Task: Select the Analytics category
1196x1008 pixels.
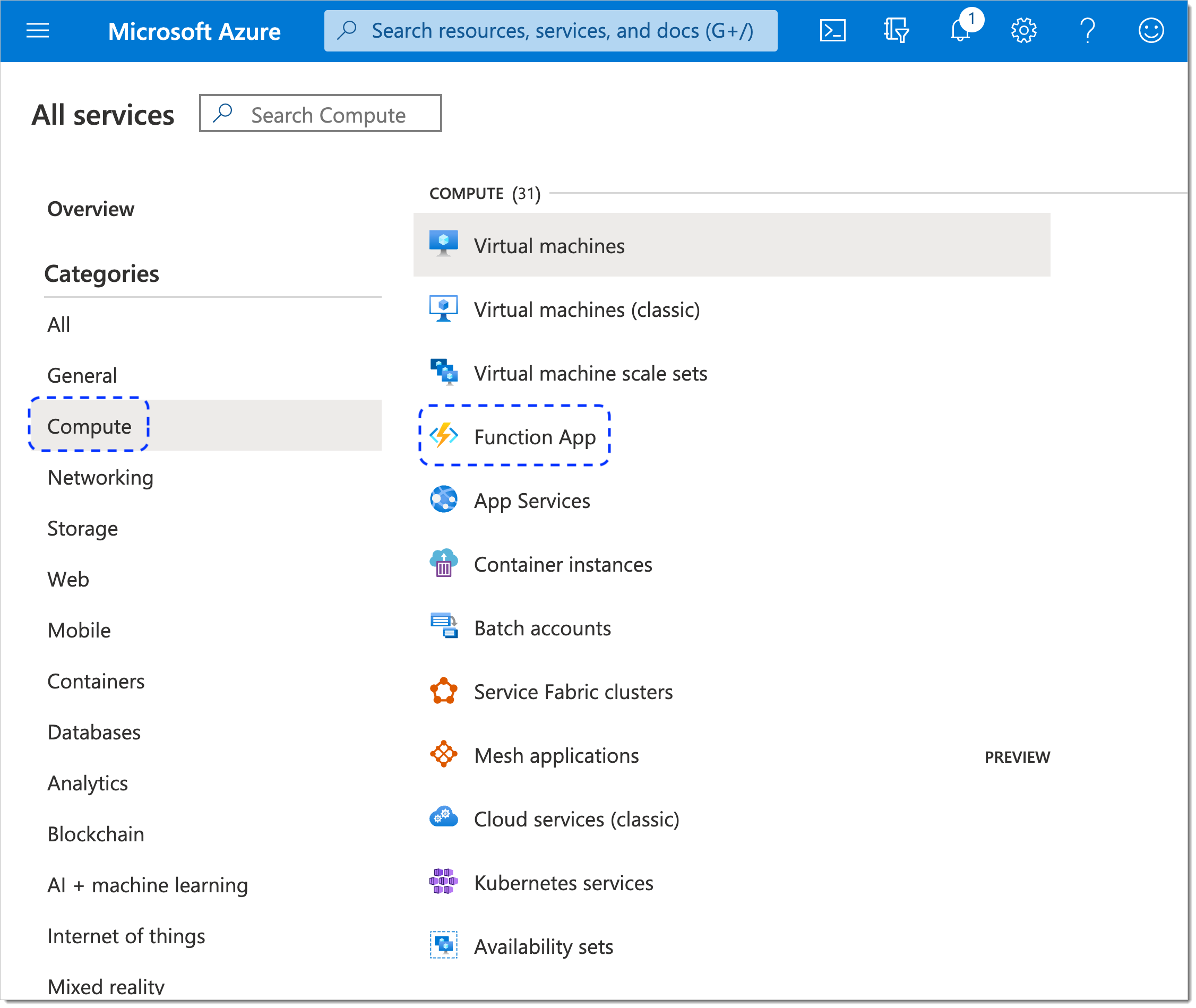Action: [88, 783]
